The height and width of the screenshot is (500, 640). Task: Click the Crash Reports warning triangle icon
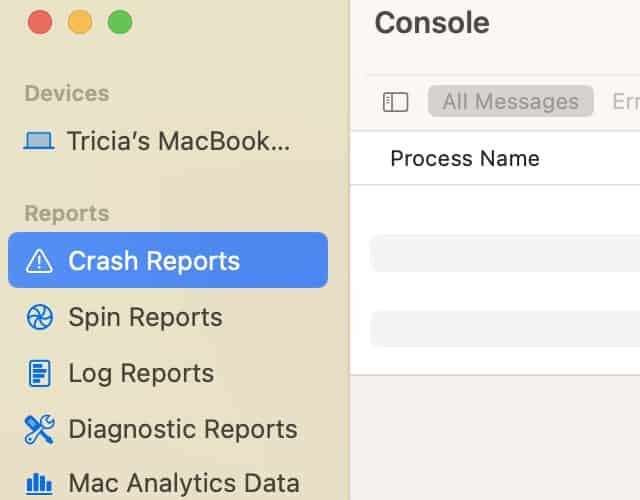pos(39,261)
